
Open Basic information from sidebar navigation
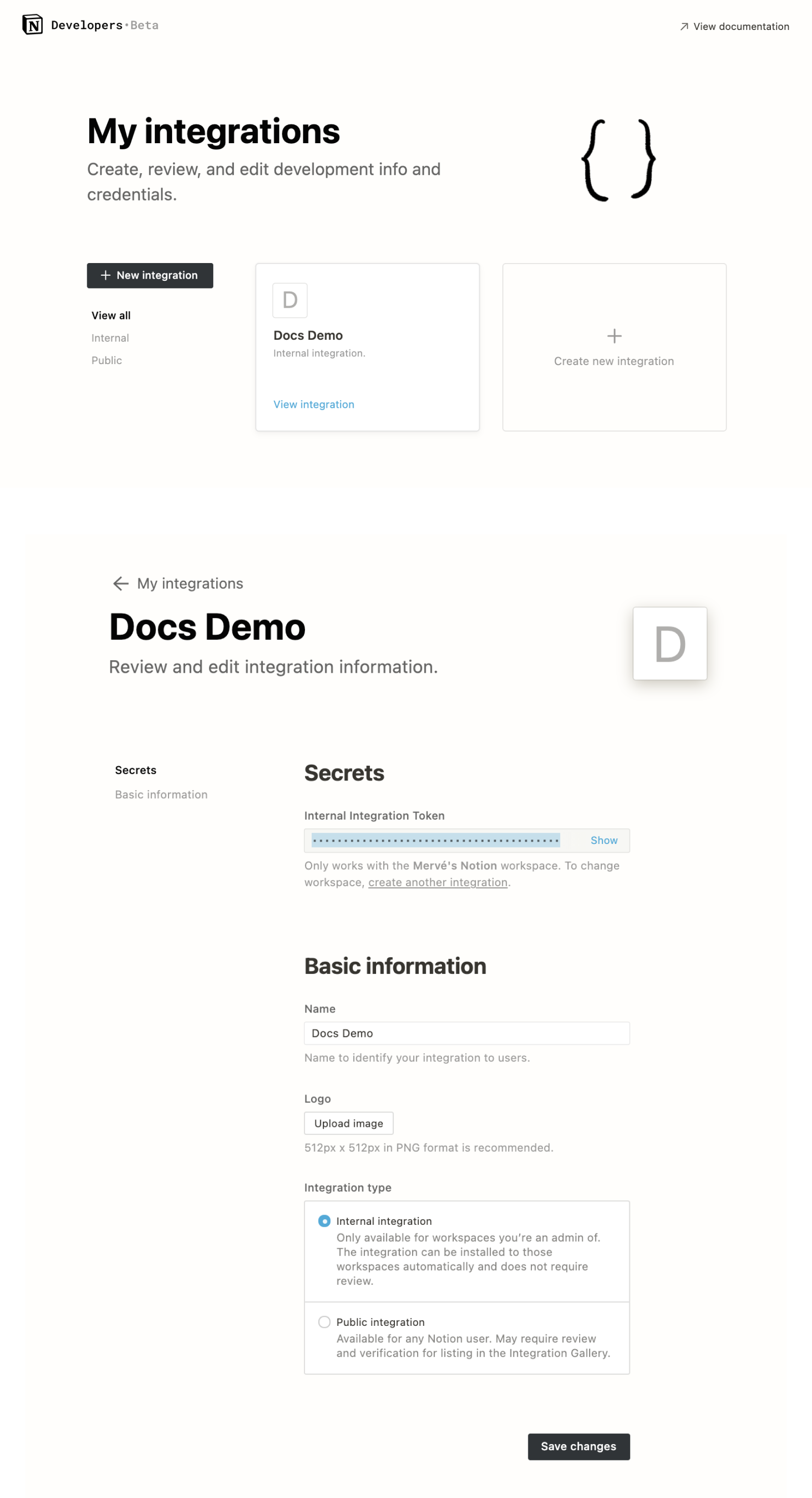point(161,794)
